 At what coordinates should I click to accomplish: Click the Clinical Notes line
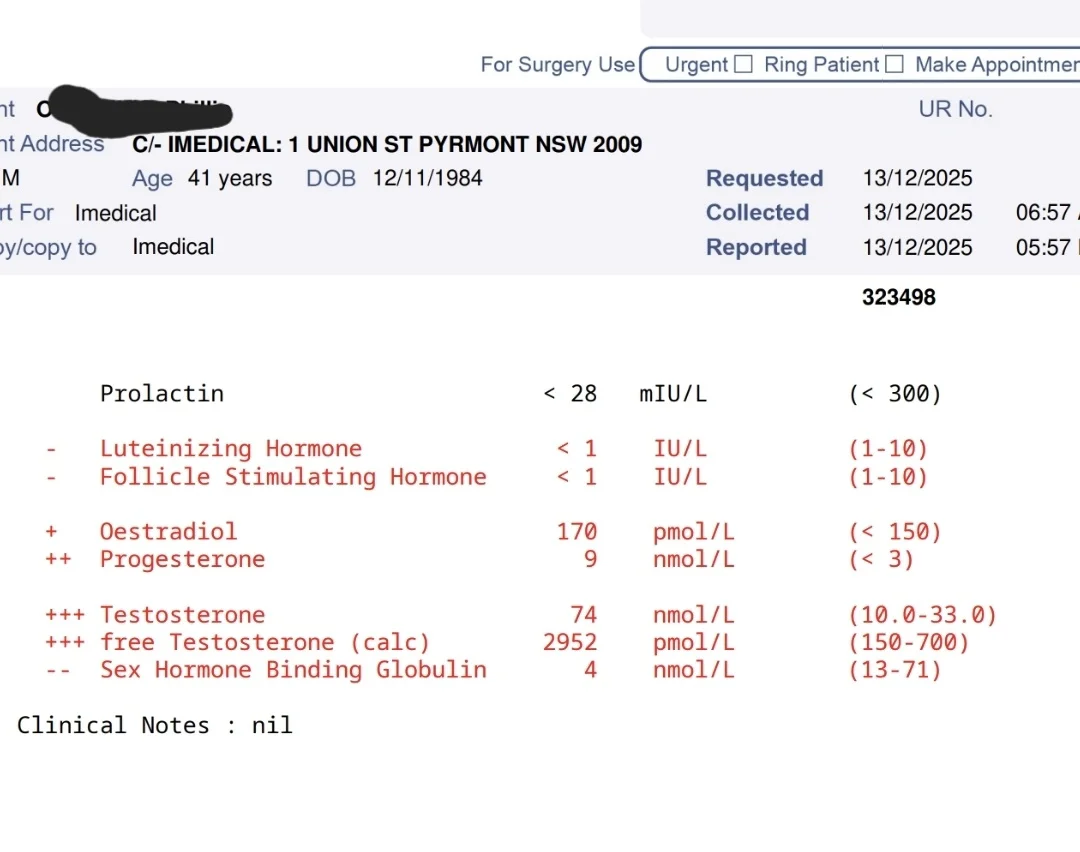pyautogui.click(x=155, y=725)
